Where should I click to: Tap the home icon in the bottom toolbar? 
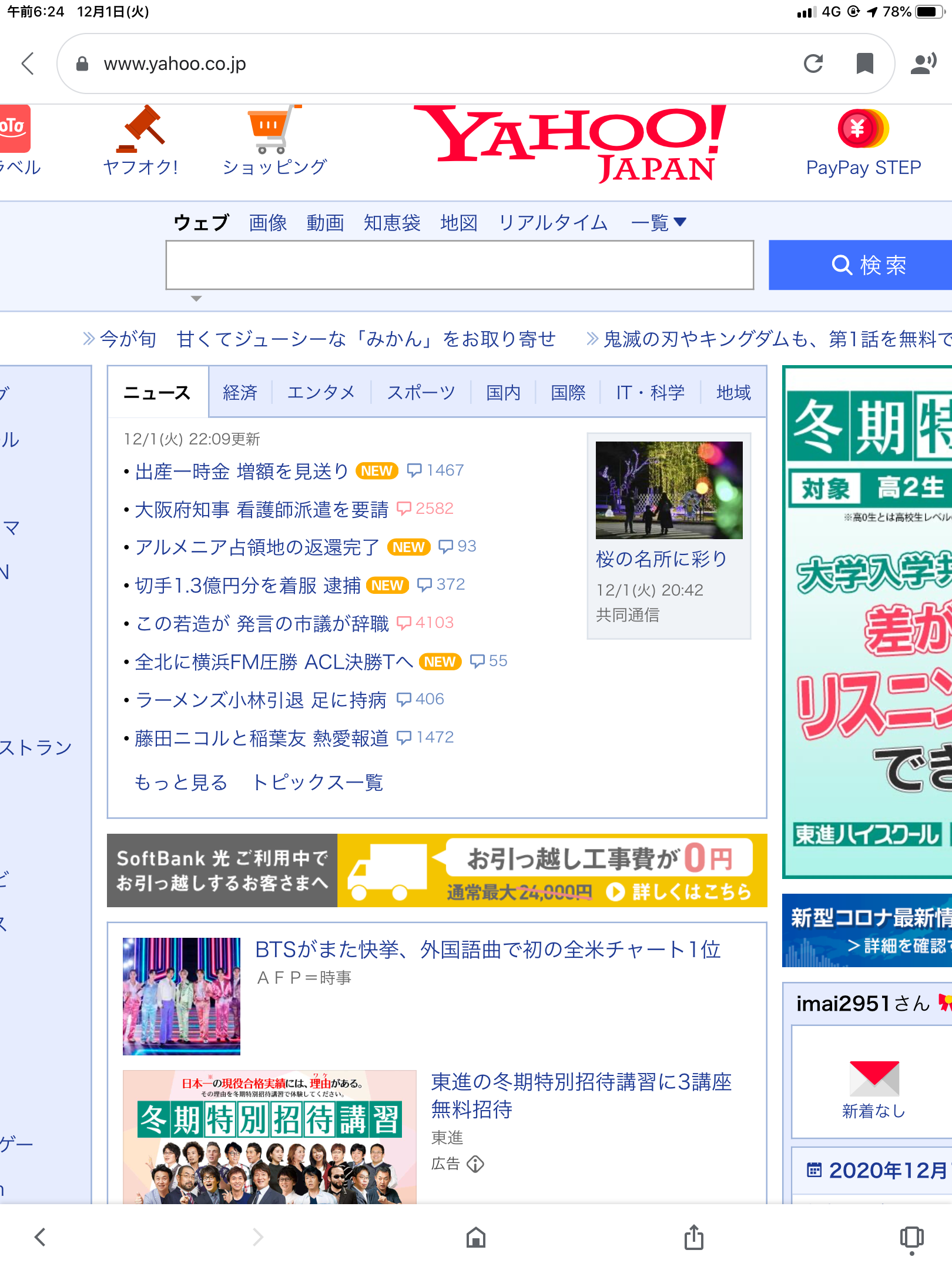pyautogui.click(x=475, y=1237)
